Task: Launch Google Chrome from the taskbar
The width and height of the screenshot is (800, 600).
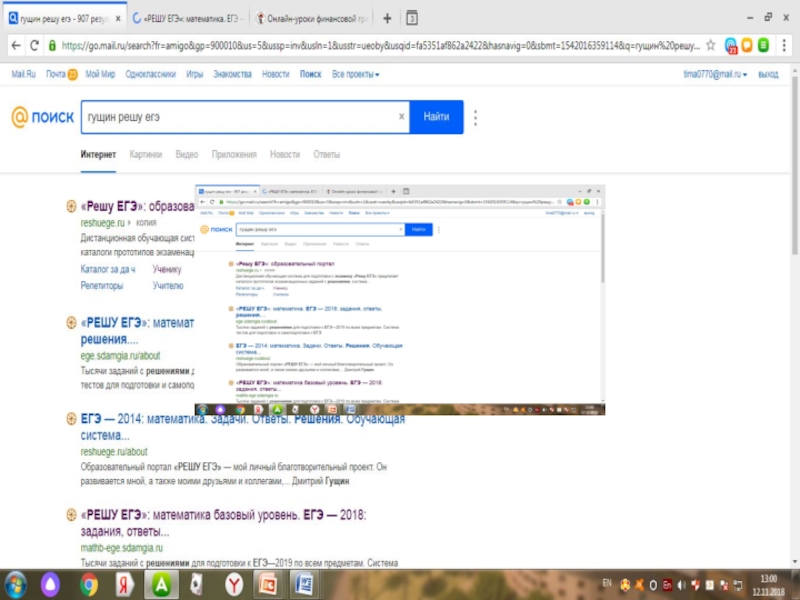Action: [x=88, y=585]
